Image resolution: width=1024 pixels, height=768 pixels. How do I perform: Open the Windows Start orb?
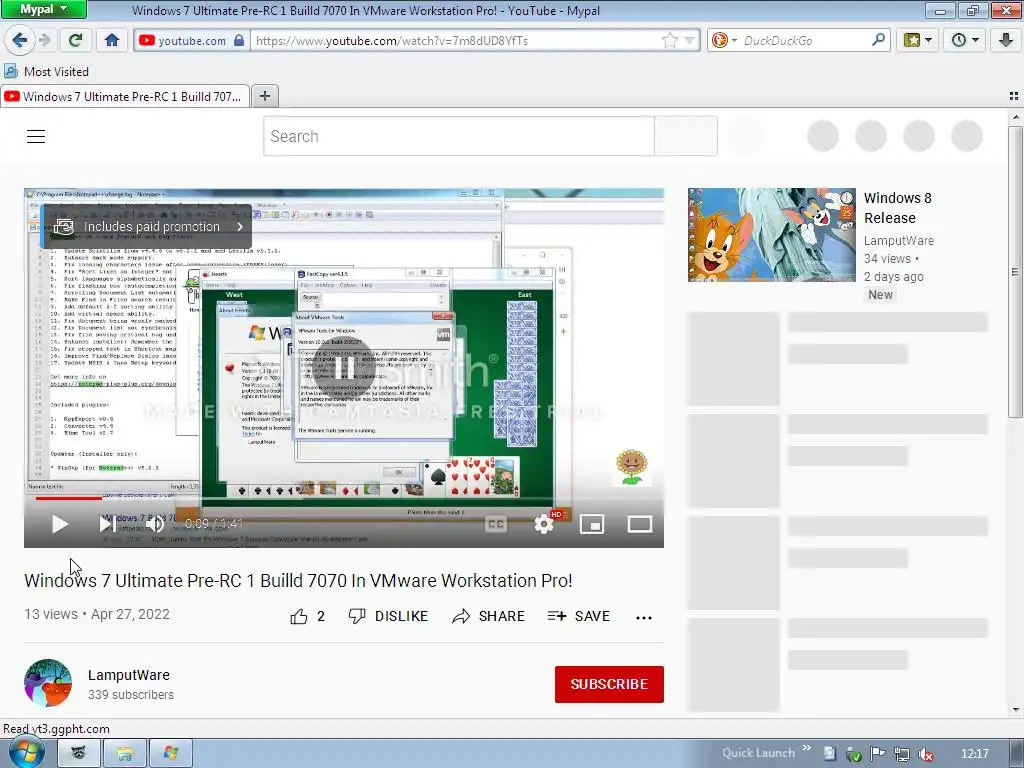(x=27, y=752)
